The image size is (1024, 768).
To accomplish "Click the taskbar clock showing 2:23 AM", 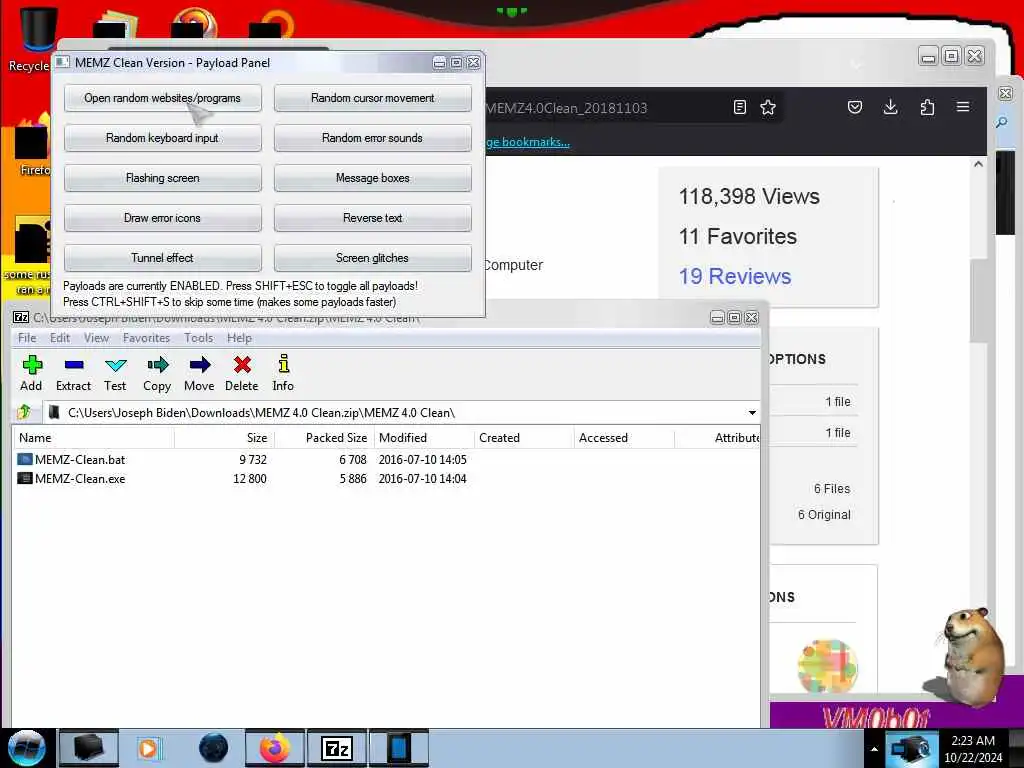I will click(973, 749).
